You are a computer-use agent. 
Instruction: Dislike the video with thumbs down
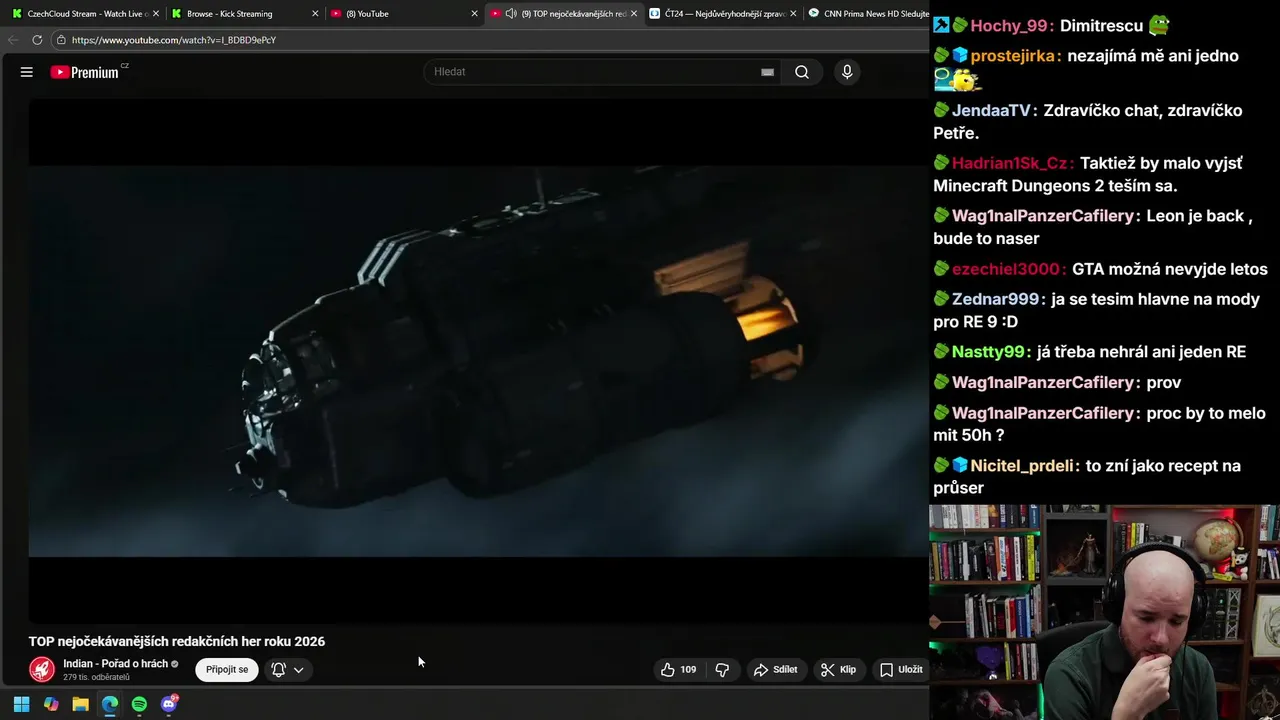722,670
